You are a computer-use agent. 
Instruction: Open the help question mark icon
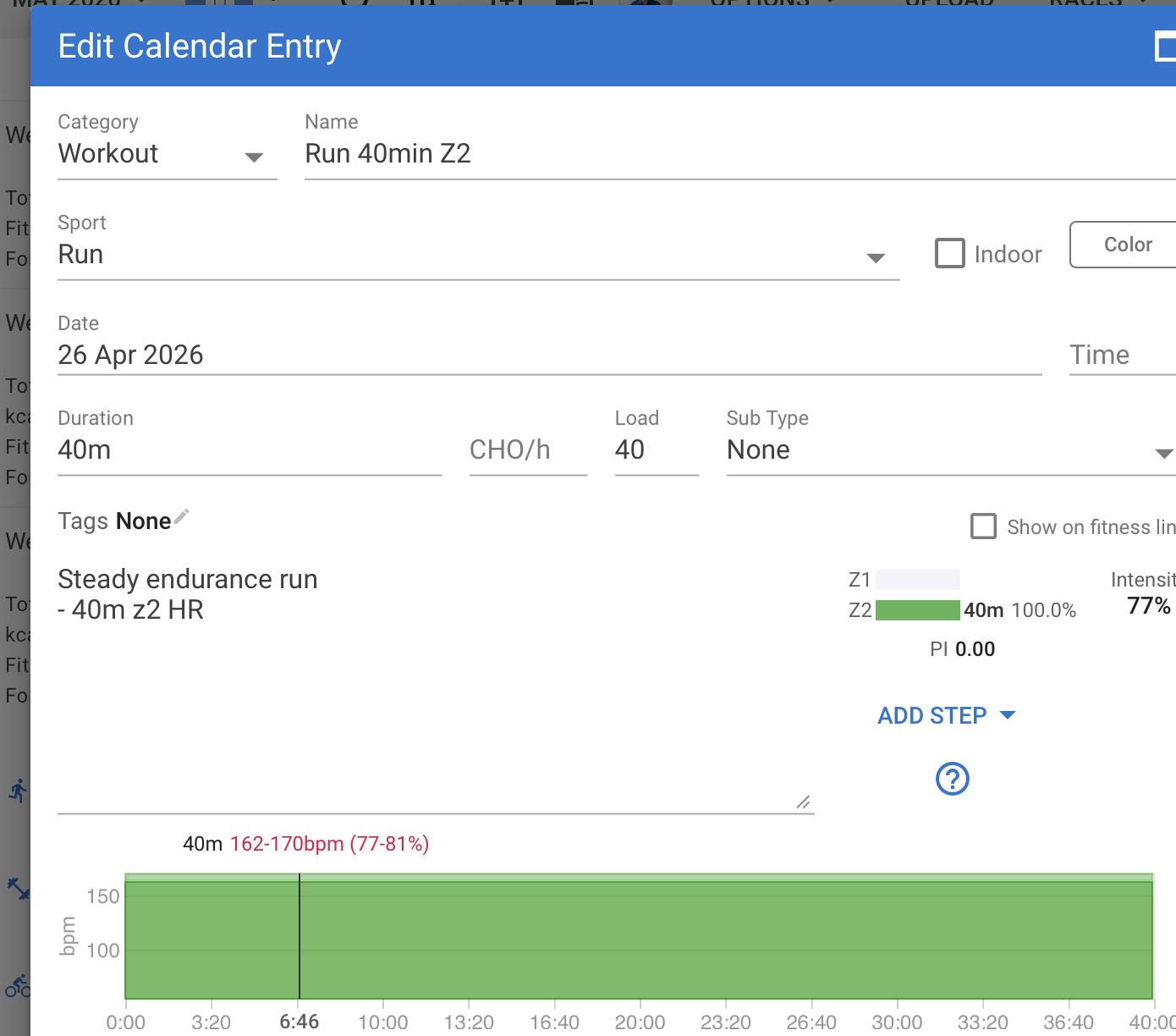pyautogui.click(x=953, y=779)
